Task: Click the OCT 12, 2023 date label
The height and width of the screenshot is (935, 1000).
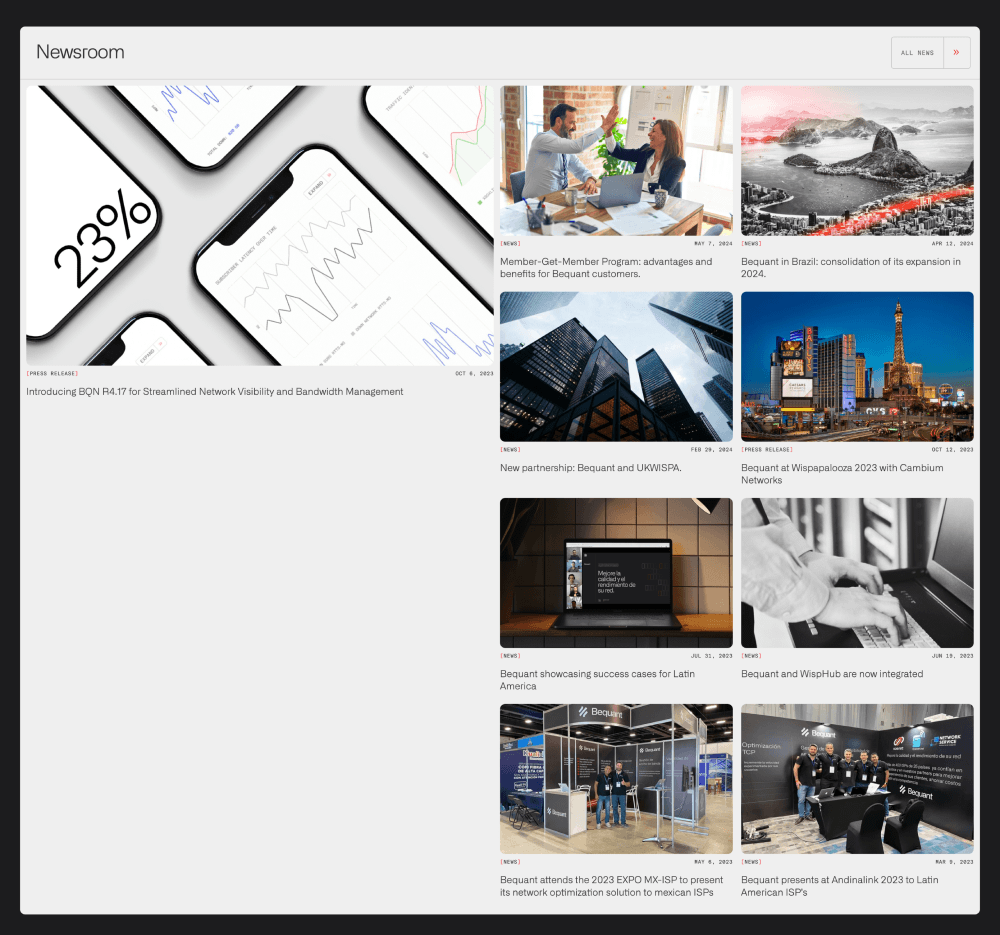Action: click(x=952, y=450)
